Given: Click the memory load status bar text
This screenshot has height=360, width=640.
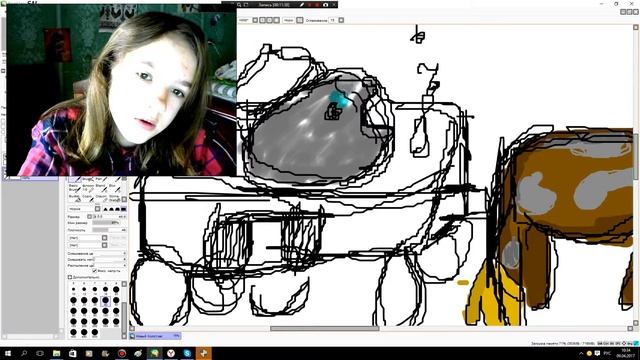Looking at the screenshot, I should (562, 344).
